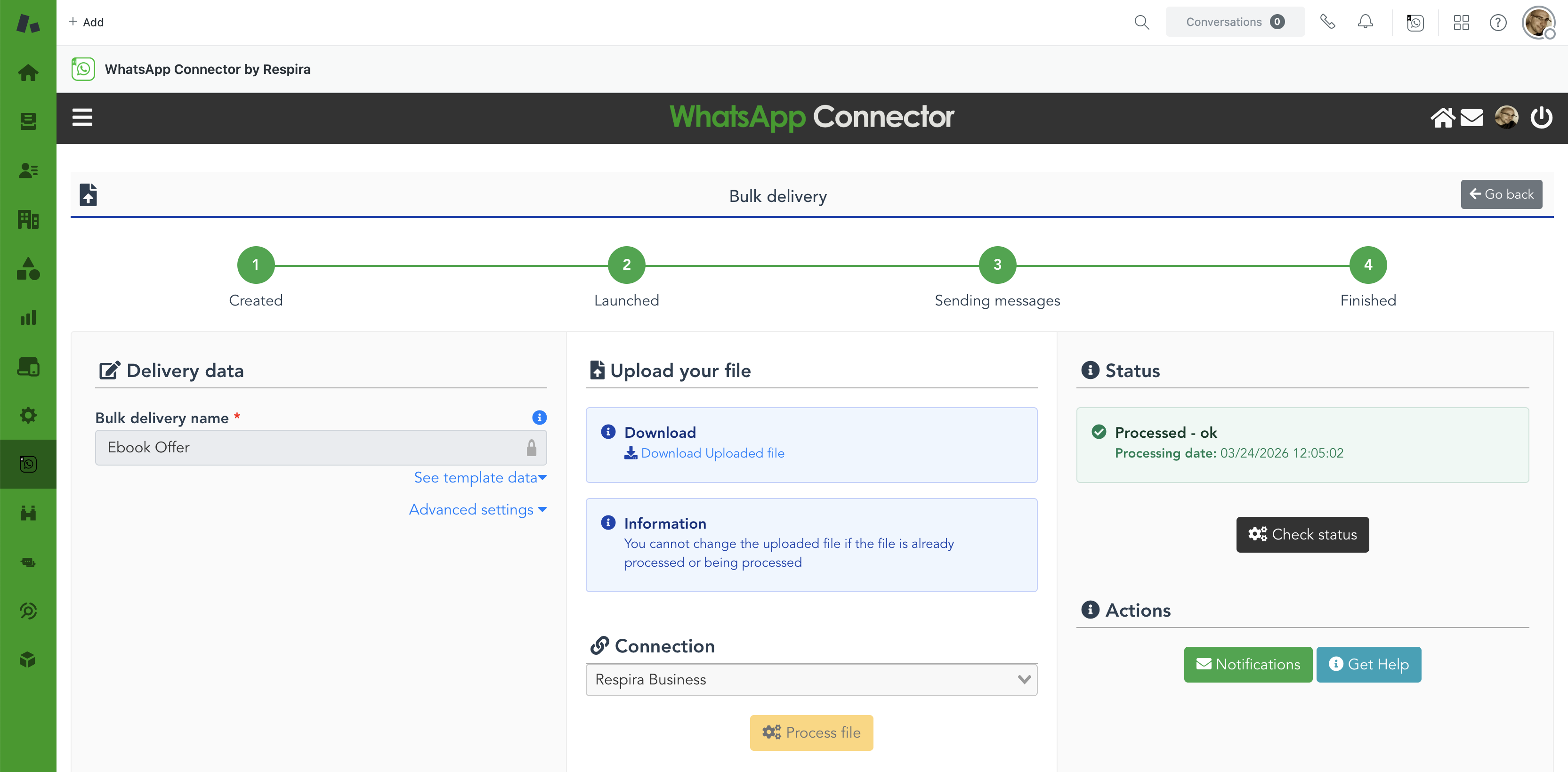Open the Connection dropdown showing Respira Business
Screen dimensions: 1568x772
click(811, 680)
